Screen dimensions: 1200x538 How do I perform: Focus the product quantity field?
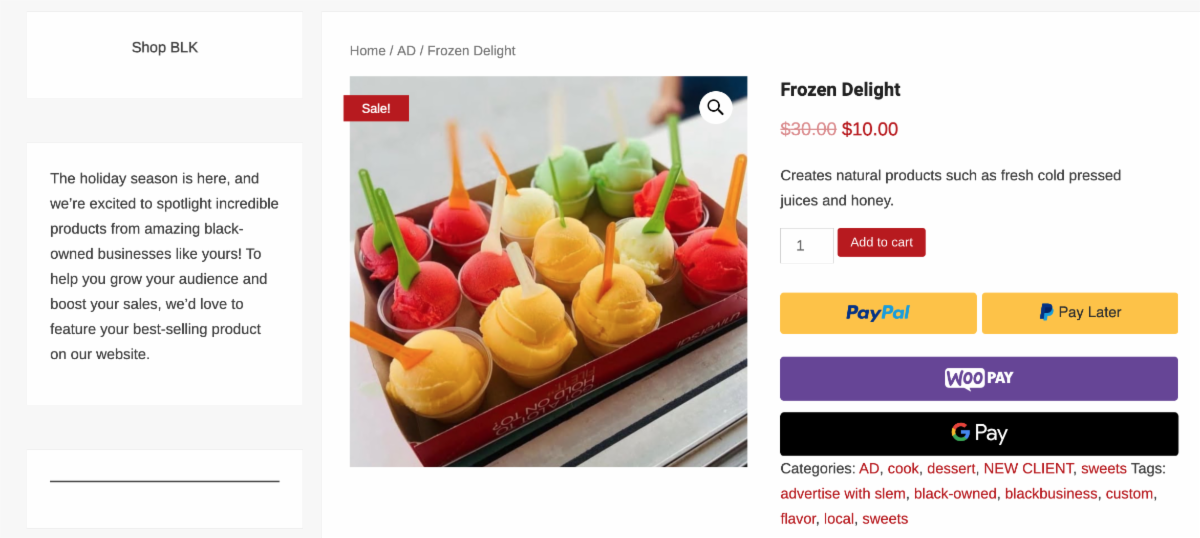coord(806,246)
